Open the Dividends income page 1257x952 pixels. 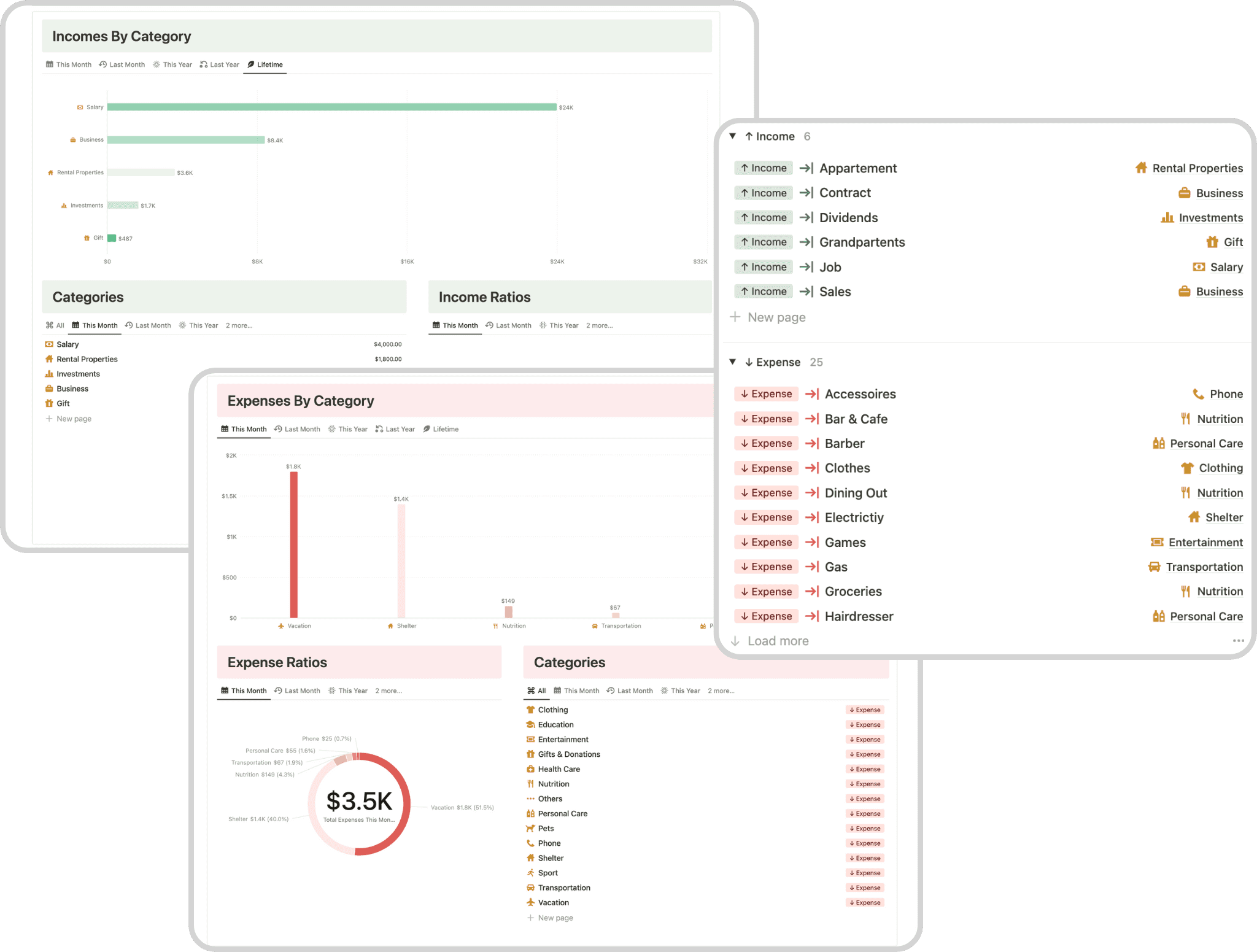coord(848,218)
